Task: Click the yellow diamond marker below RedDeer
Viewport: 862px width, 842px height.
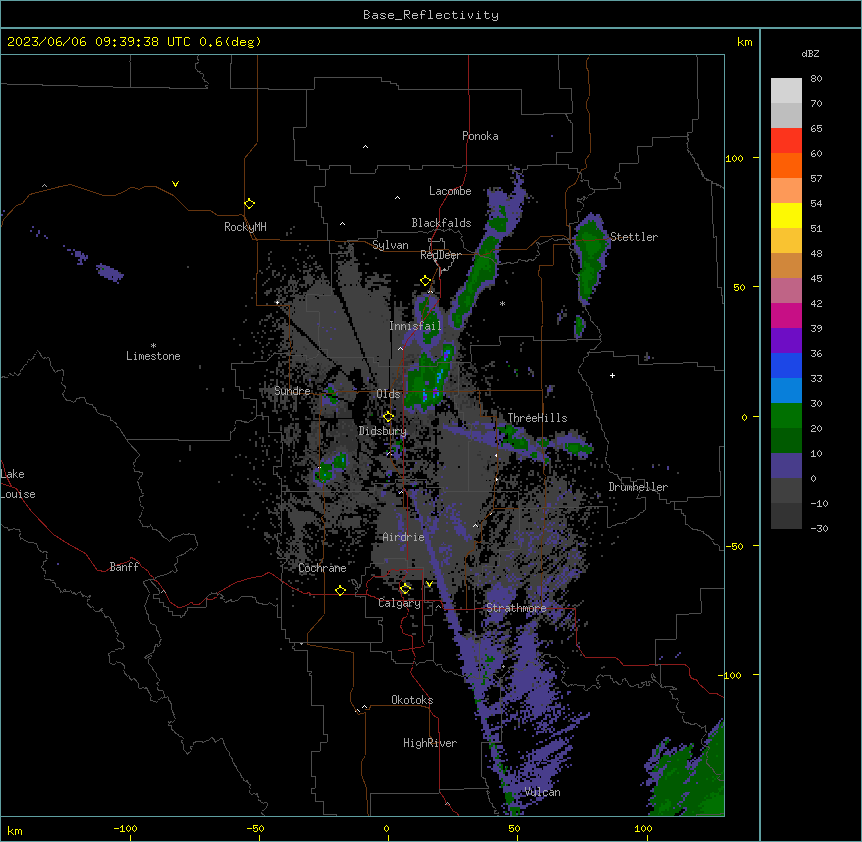Action: point(425,281)
